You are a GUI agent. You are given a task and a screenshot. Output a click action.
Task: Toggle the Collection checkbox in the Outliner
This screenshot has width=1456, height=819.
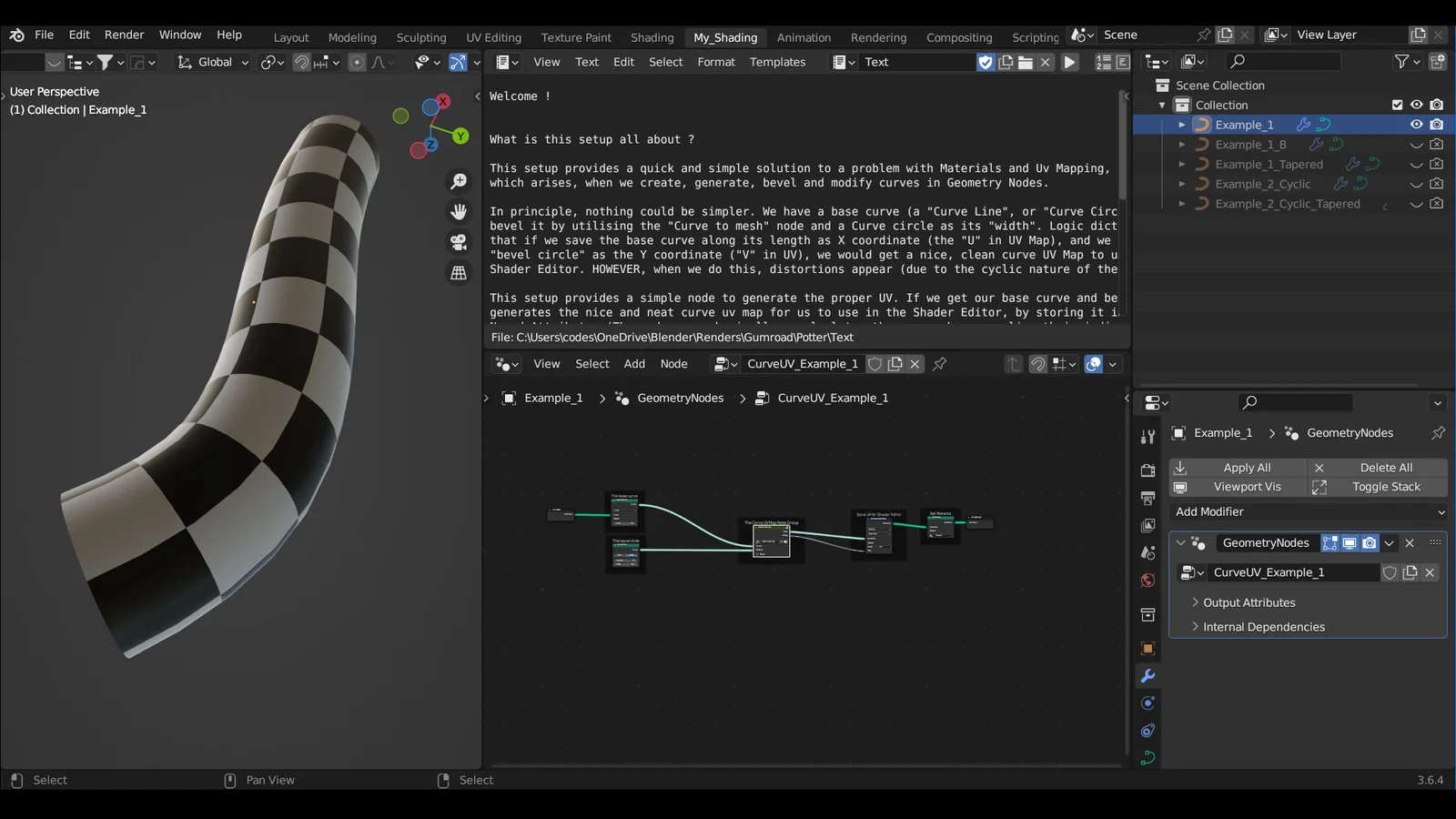[1398, 104]
